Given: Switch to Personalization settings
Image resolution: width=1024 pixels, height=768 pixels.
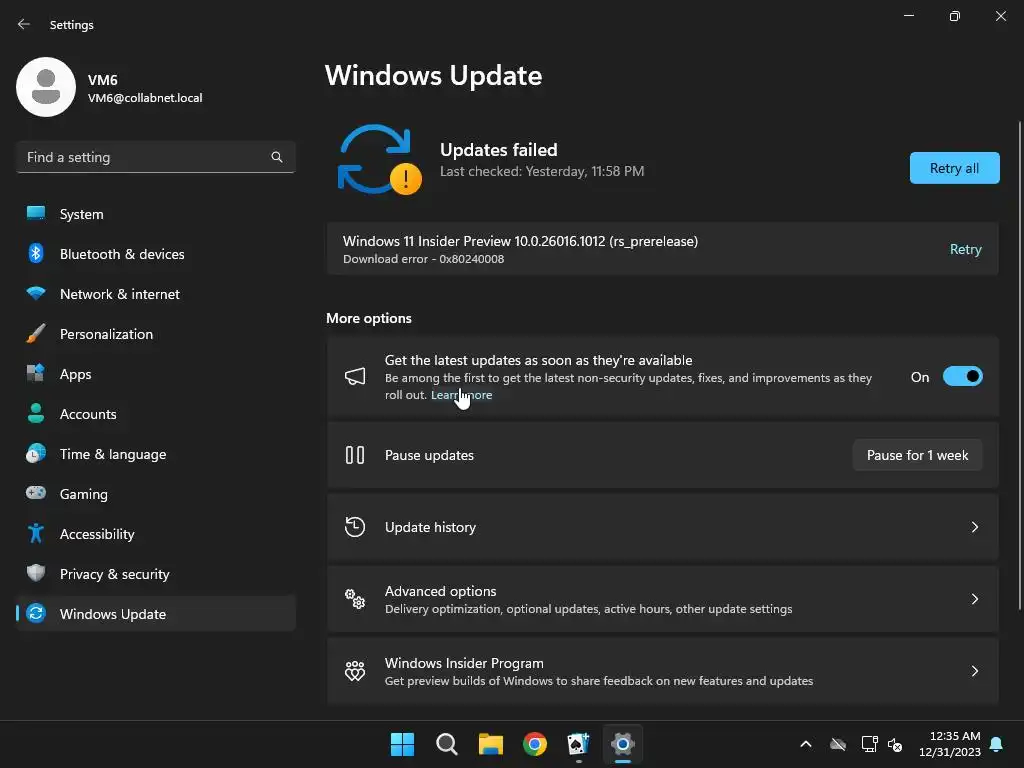Looking at the screenshot, I should [x=156, y=334].
